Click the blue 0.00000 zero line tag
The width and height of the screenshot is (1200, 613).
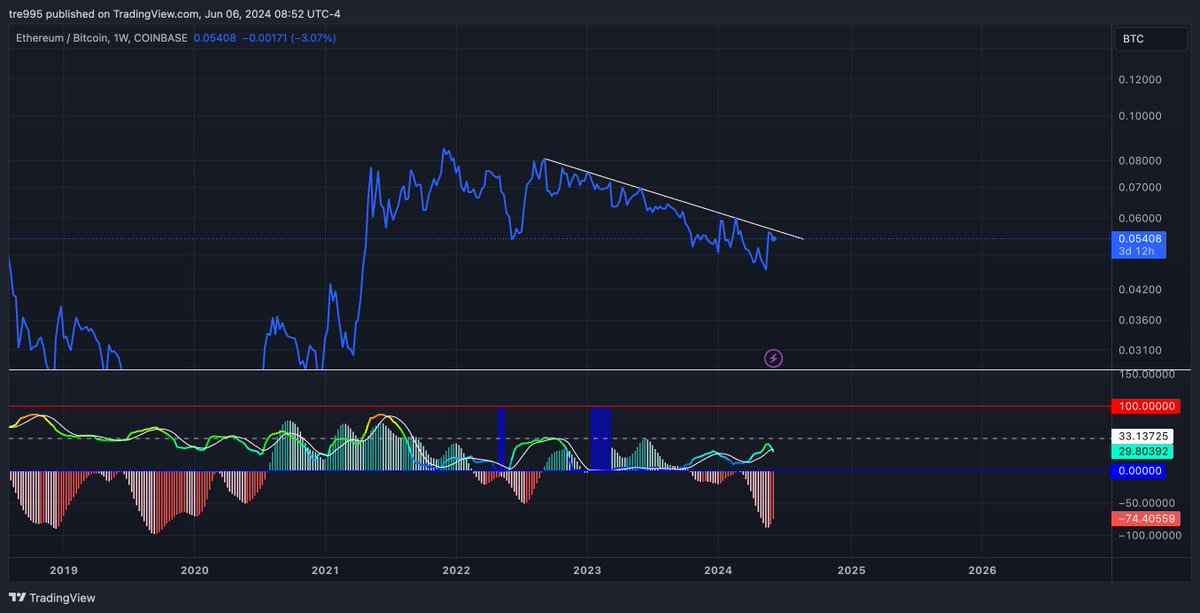pos(1141,470)
